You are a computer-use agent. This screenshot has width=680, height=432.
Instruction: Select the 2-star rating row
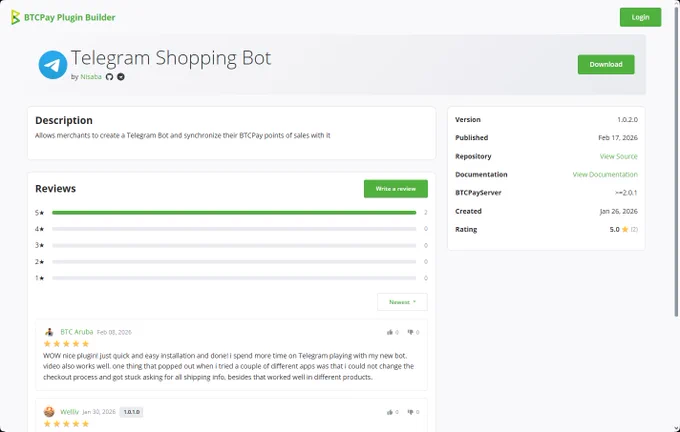tap(231, 262)
